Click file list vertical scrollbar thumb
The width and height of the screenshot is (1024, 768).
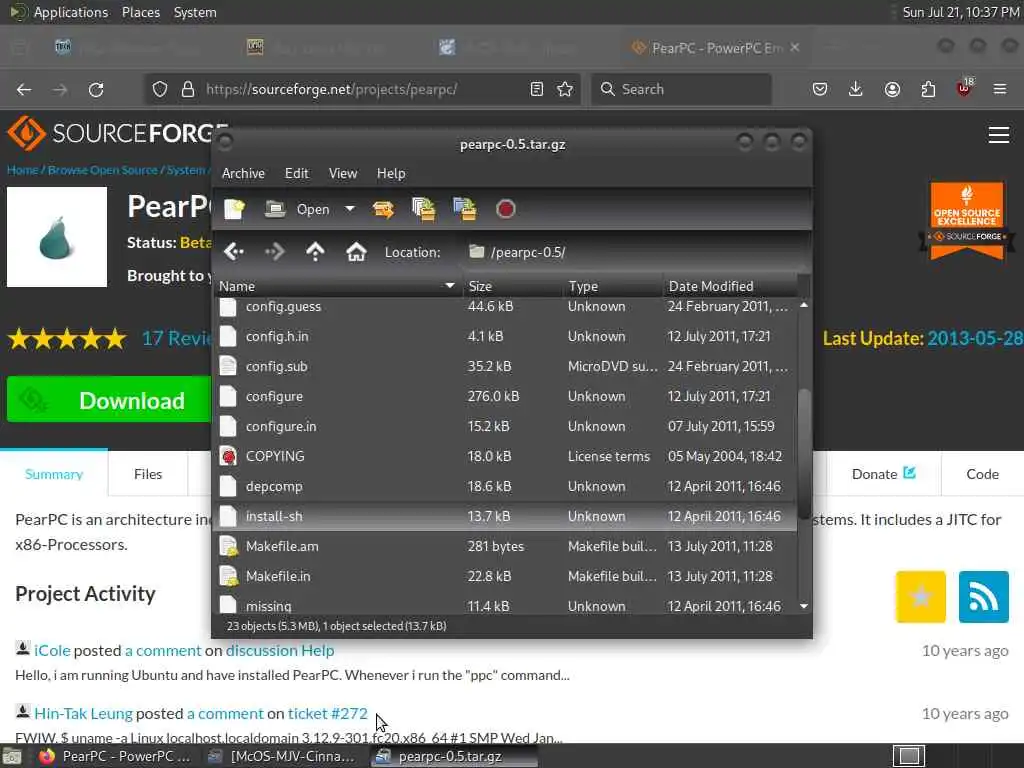pyautogui.click(x=804, y=454)
